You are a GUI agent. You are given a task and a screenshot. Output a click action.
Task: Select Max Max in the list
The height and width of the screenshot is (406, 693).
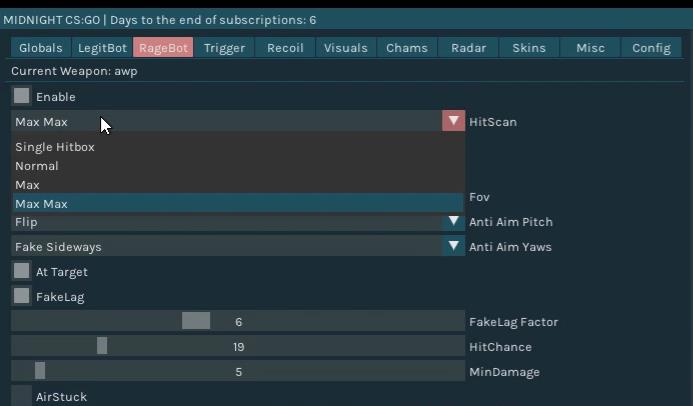point(42,204)
